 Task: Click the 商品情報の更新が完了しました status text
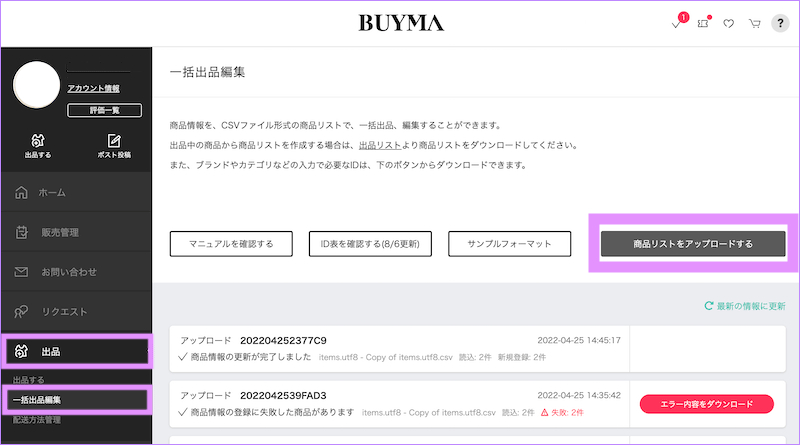251,357
